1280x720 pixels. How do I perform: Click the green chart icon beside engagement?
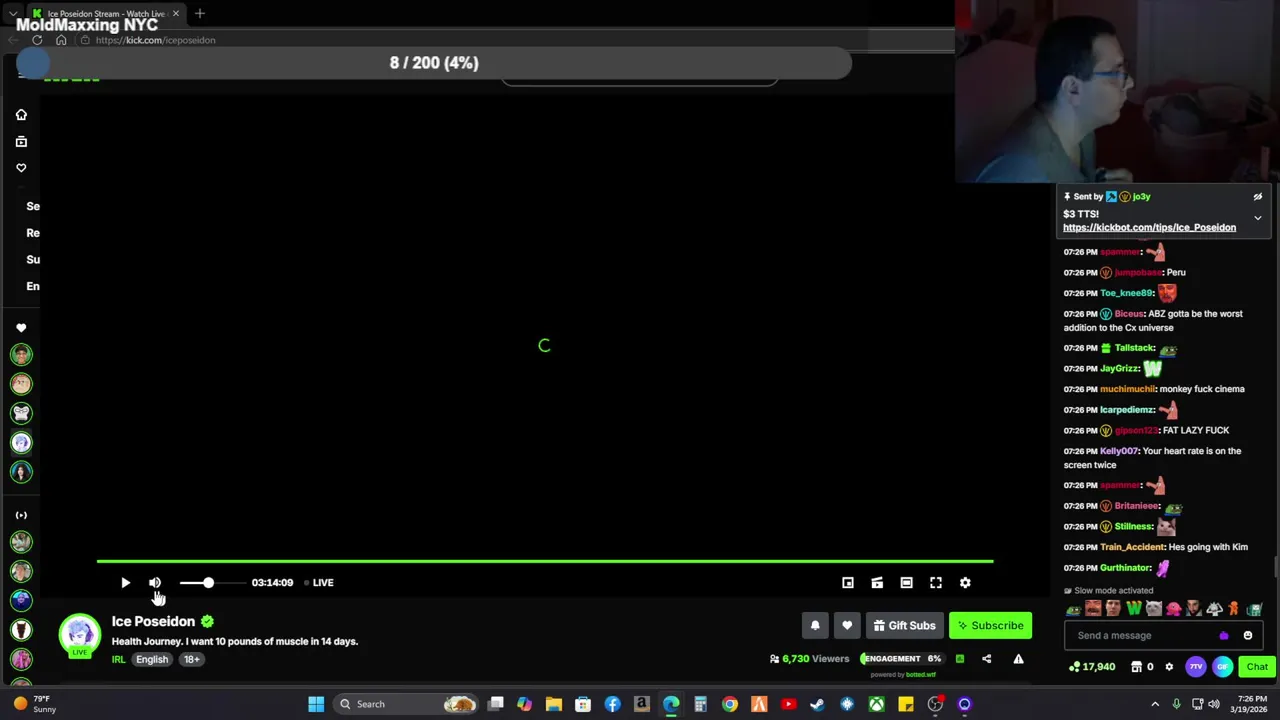pos(960,659)
